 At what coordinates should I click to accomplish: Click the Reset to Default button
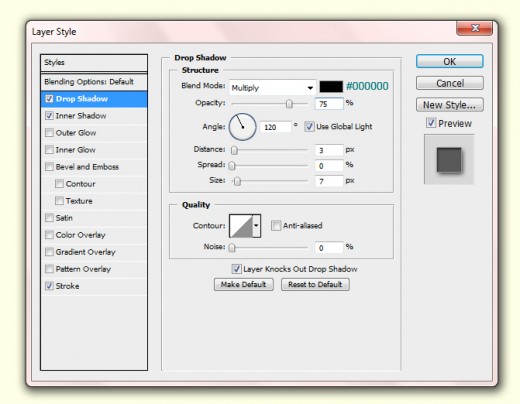pyautogui.click(x=315, y=284)
